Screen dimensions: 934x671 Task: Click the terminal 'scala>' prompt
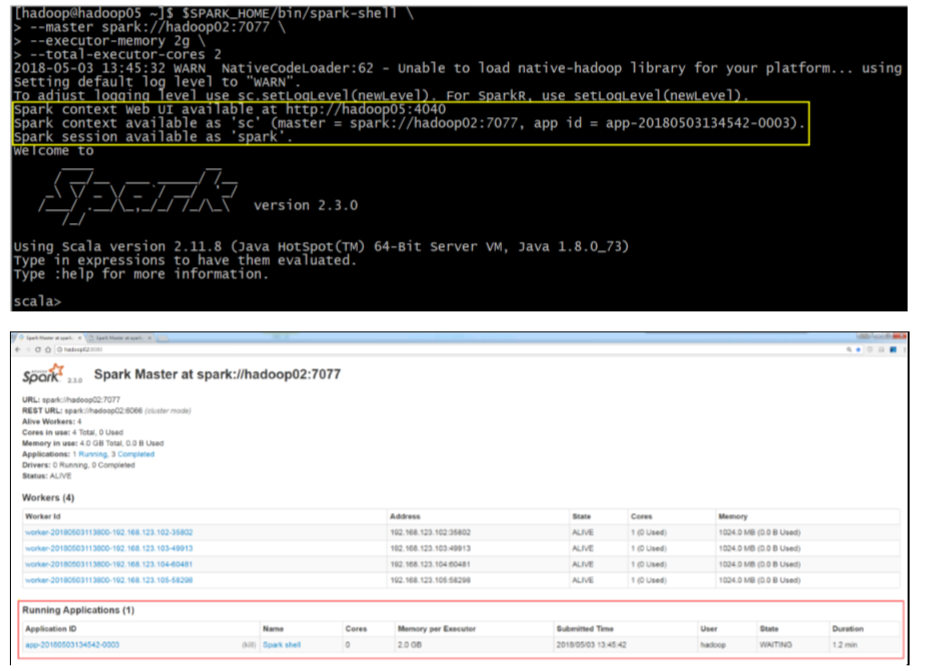[37, 302]
